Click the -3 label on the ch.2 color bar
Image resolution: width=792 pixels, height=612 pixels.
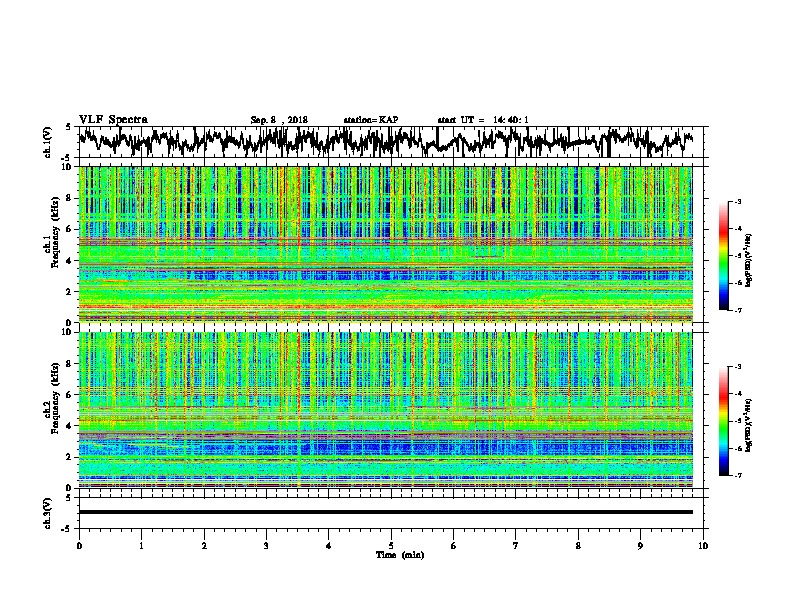click(737, 367)
